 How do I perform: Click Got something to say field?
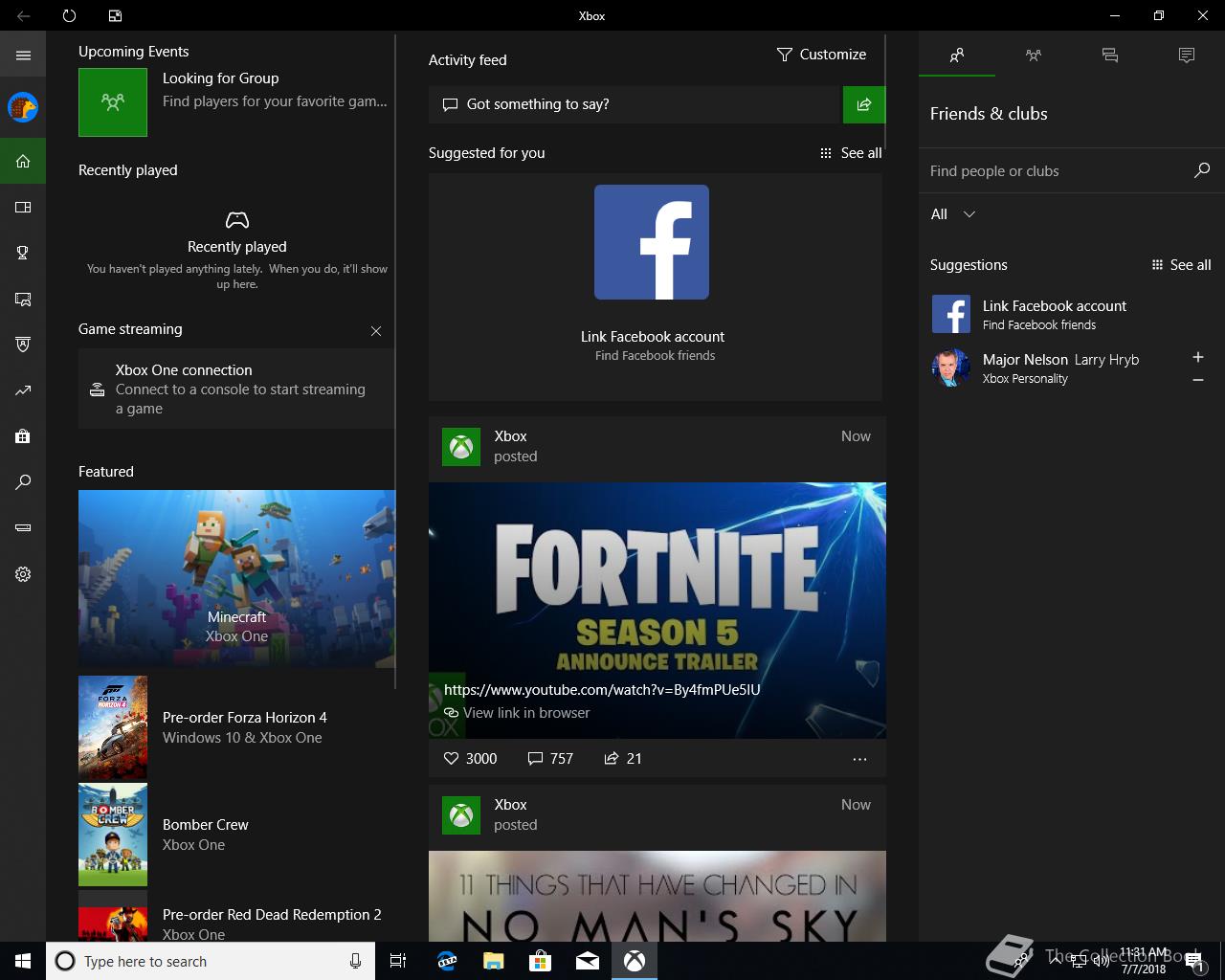click(635, 104)
